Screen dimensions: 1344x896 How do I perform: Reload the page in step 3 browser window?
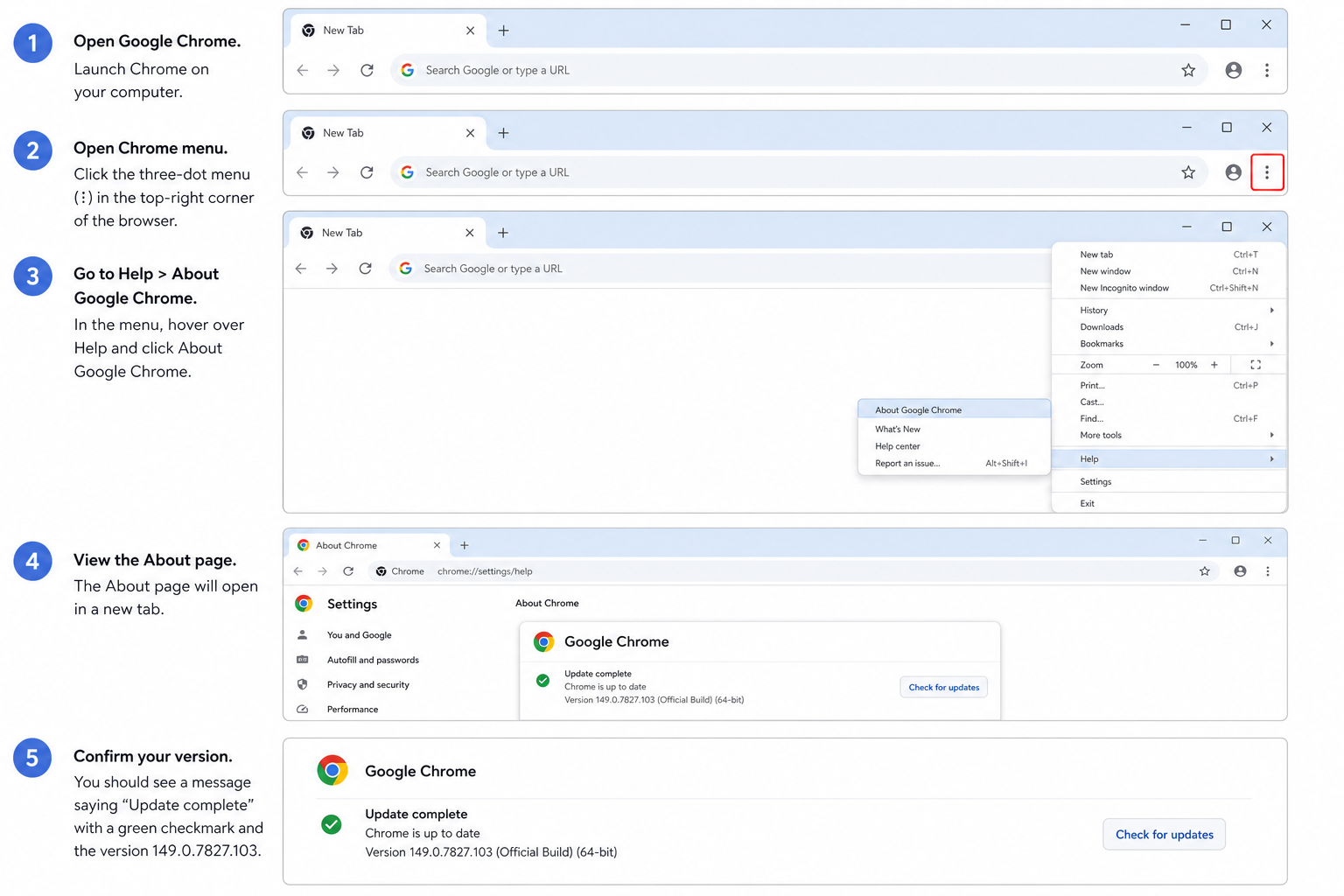pyautogui.click(x=365, y=269)
